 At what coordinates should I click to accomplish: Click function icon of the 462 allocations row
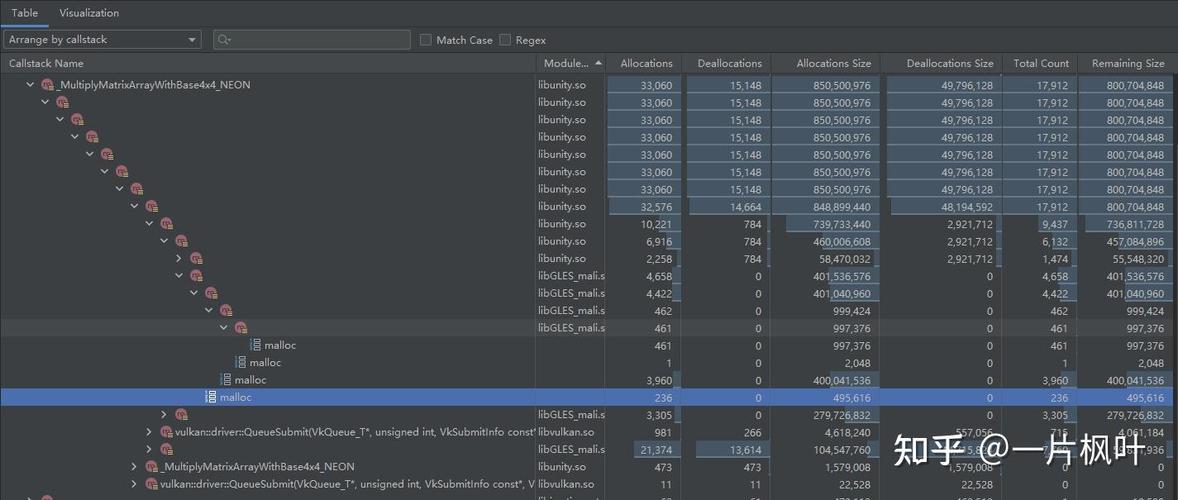click(227, 311)
